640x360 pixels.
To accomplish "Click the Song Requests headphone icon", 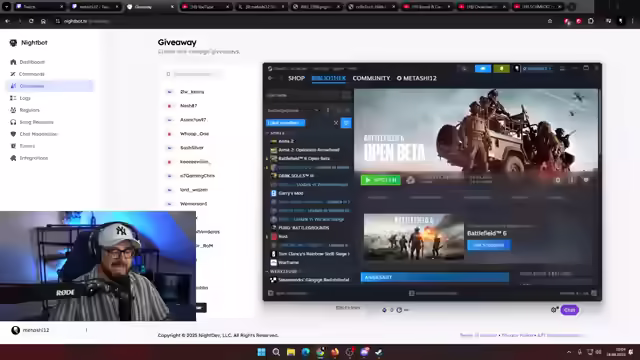I will 13,122.
